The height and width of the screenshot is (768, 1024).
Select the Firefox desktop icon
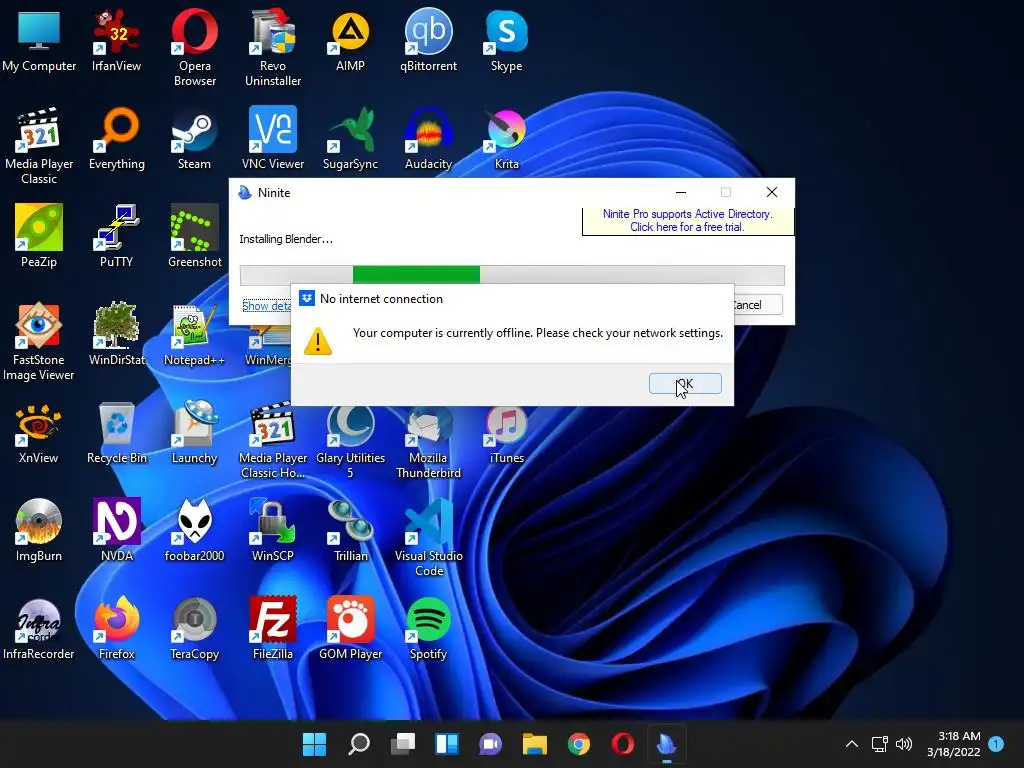coord(116,628)
